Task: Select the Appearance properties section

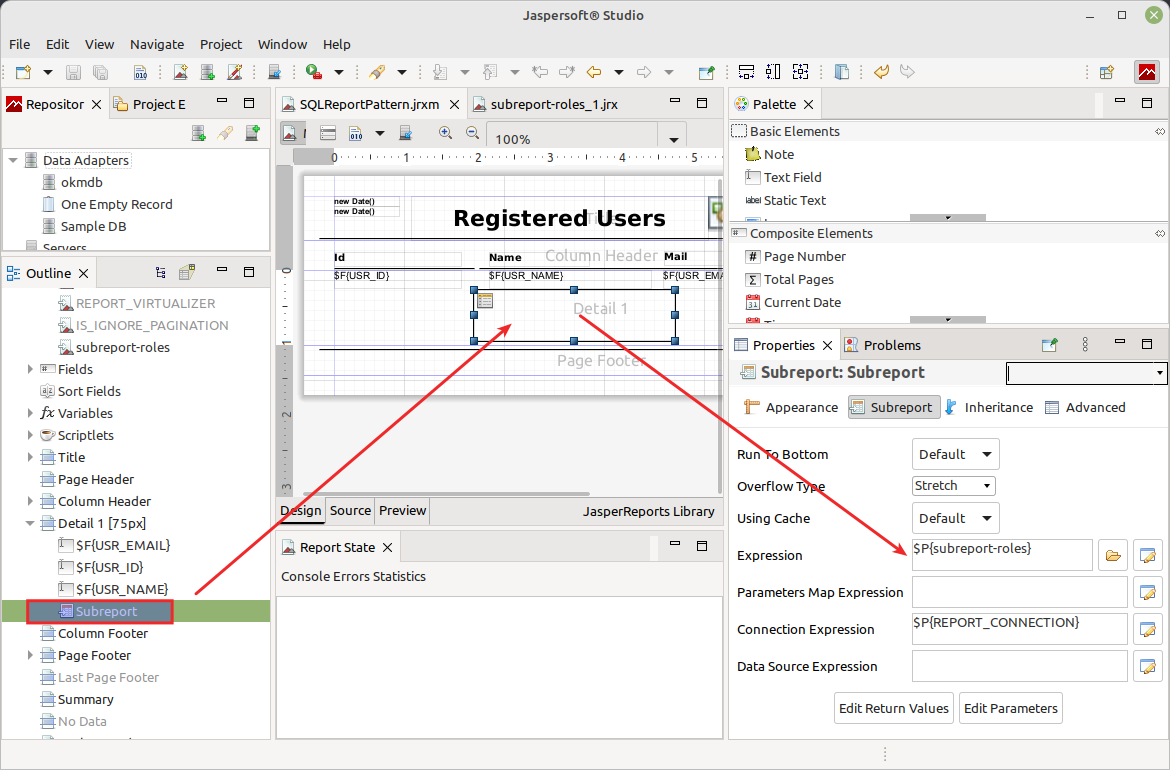Action: tap(792, 407)
